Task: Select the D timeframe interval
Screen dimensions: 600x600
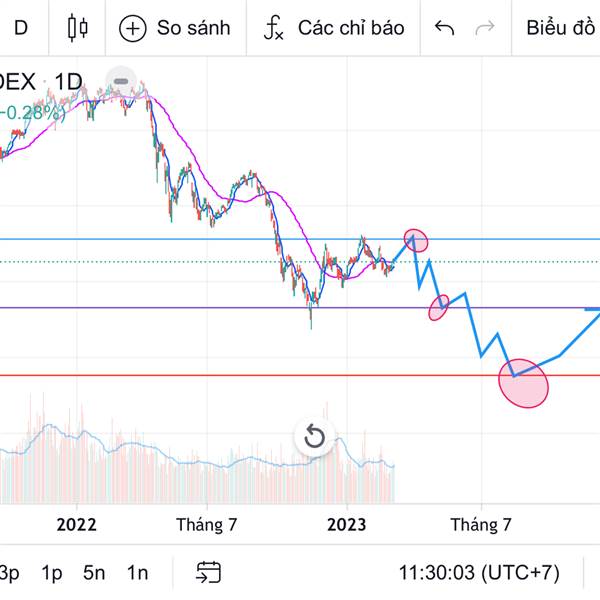Action: pyautogui.click(x=20, y=27)
